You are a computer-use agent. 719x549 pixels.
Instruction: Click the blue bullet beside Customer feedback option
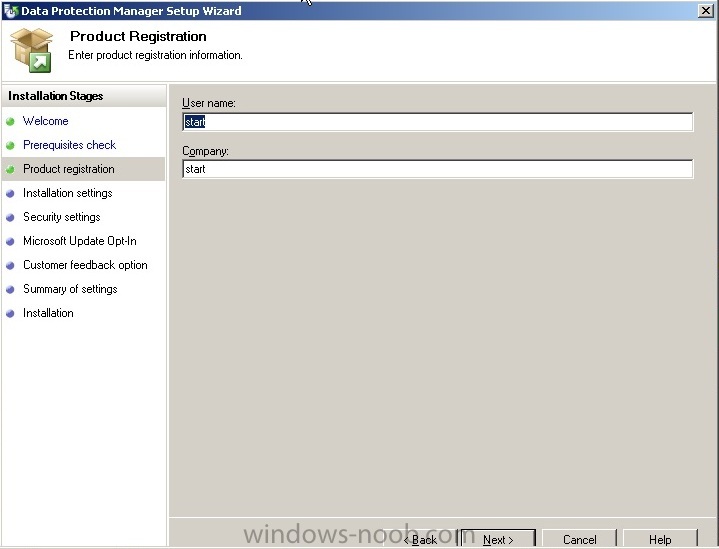10,266
